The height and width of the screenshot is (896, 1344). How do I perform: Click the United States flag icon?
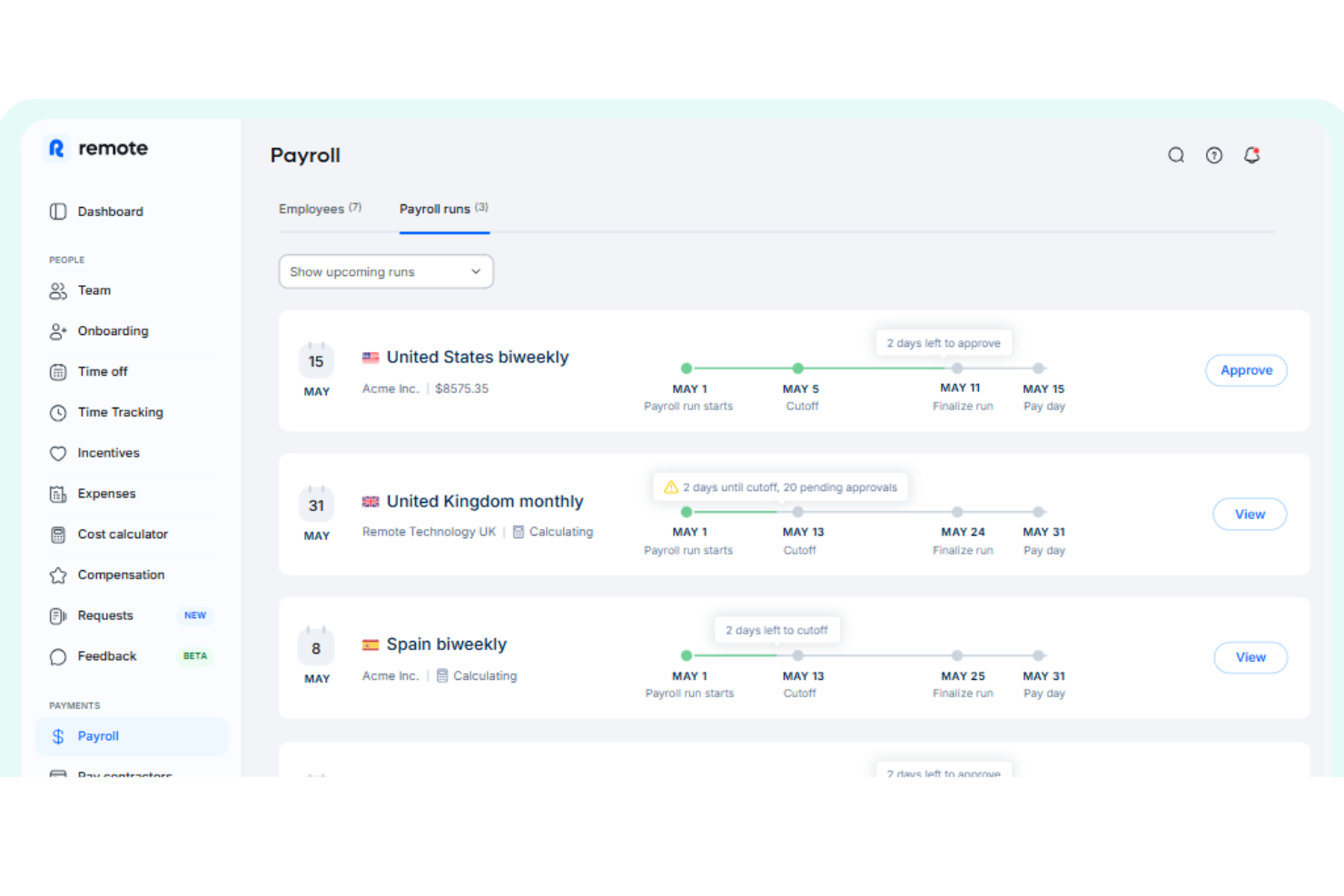tap(371, 358)
